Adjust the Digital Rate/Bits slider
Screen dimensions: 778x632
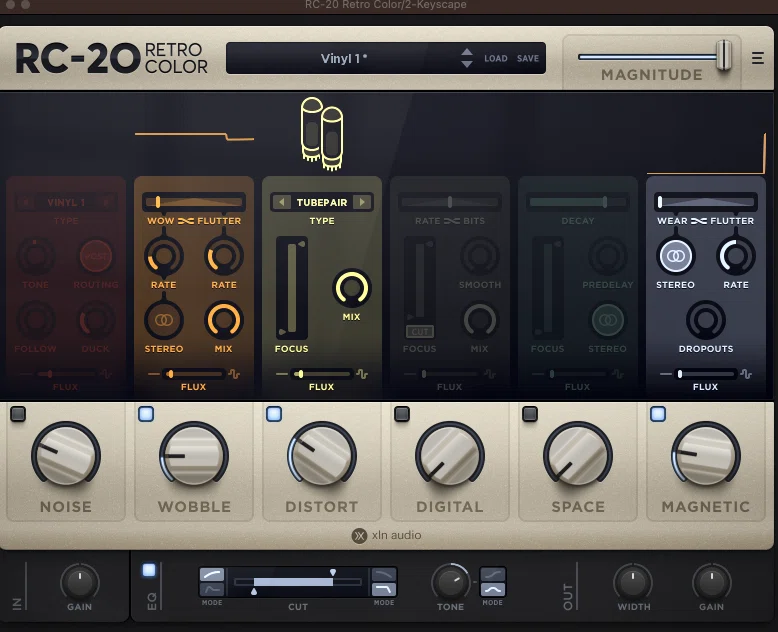[450, 202]
